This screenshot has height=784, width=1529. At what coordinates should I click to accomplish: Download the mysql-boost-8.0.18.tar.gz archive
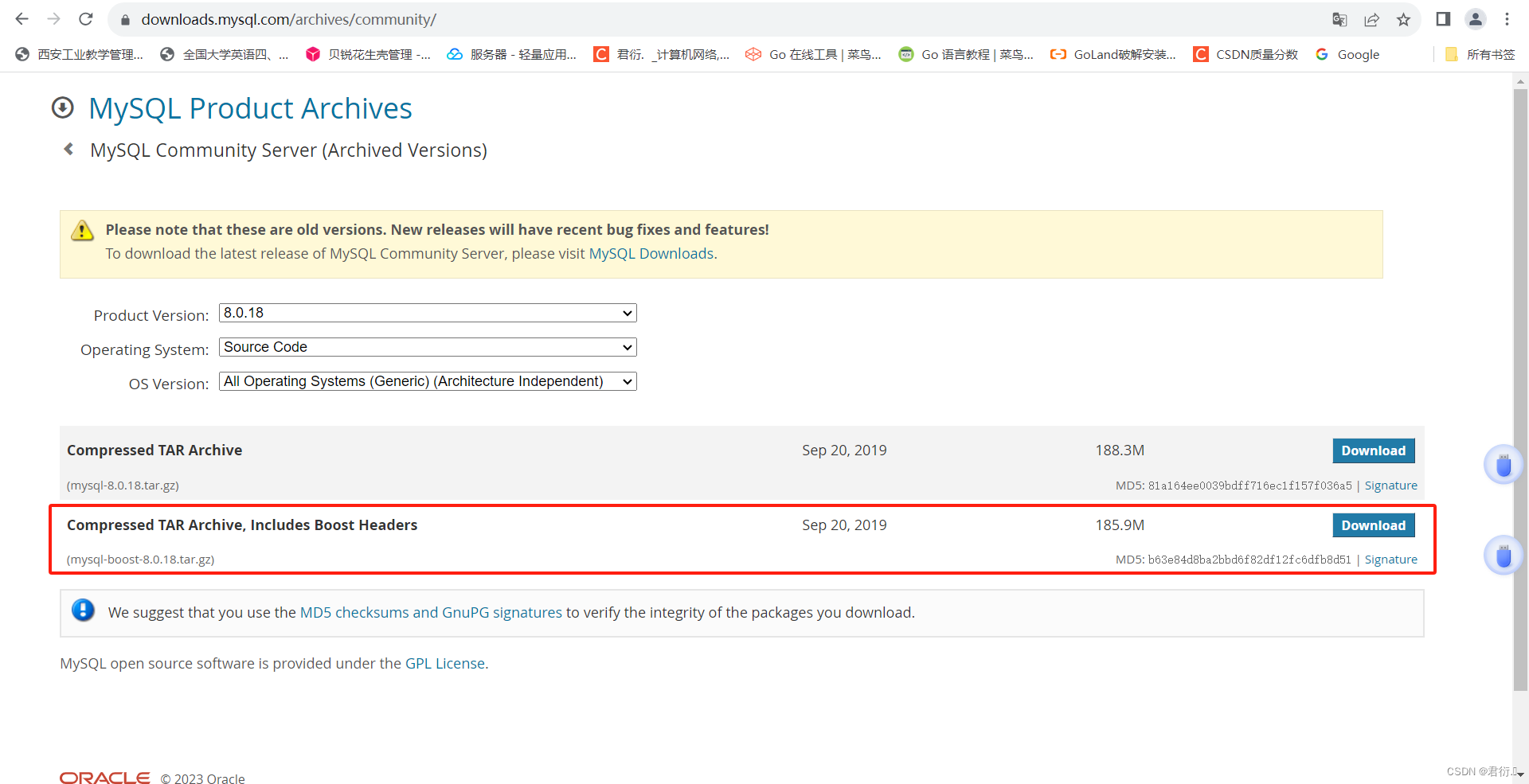1373,525
